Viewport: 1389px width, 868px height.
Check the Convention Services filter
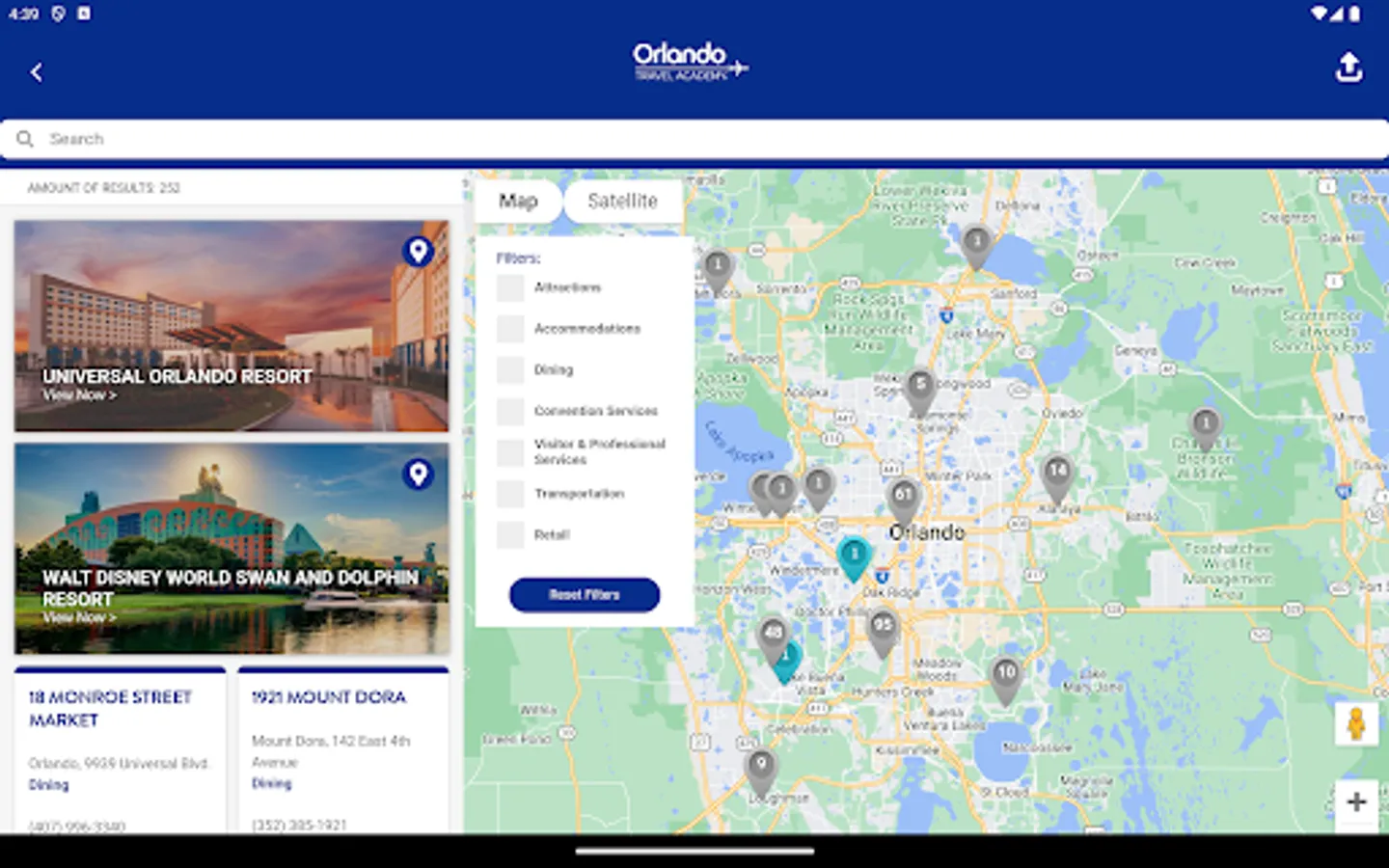coord(510,411)
